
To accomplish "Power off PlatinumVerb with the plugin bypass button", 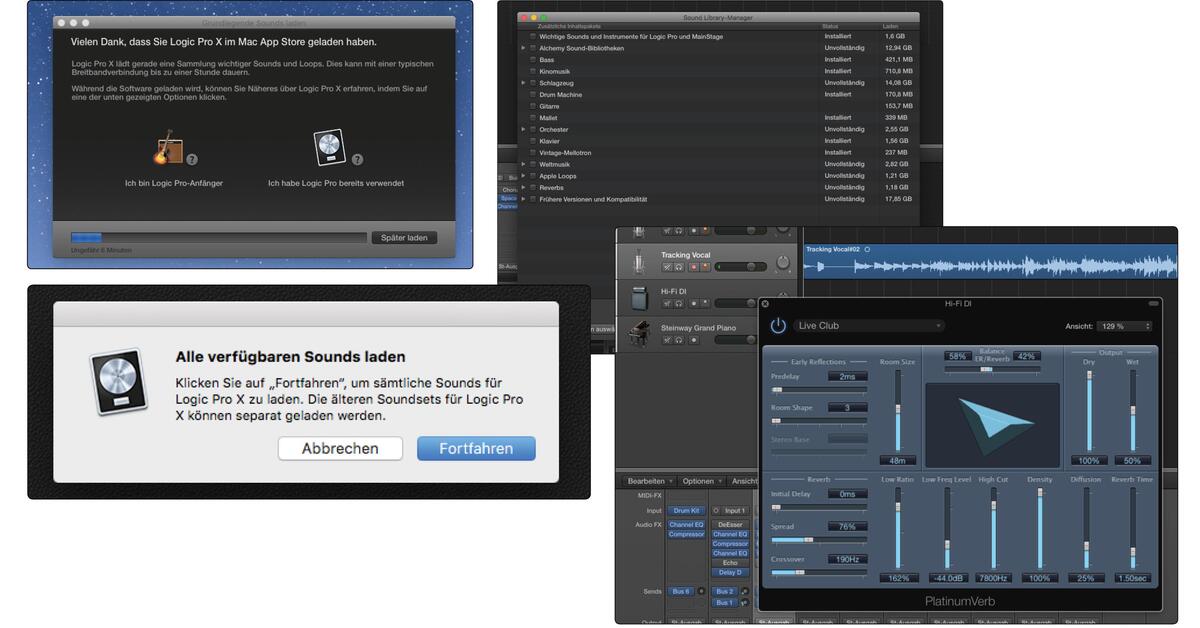I will point(777,325).
